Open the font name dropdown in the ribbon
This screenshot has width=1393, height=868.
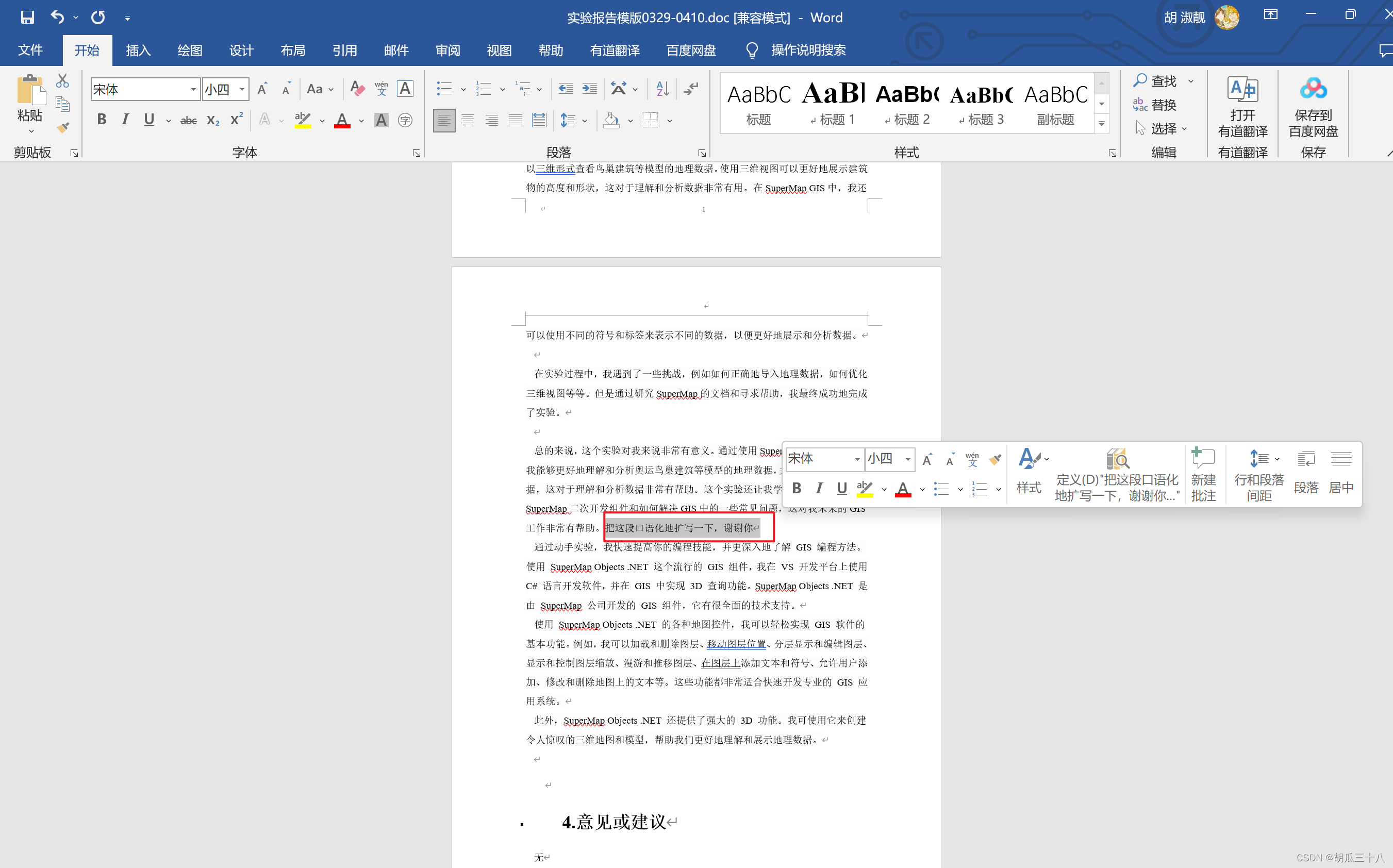tap(193, 89)
